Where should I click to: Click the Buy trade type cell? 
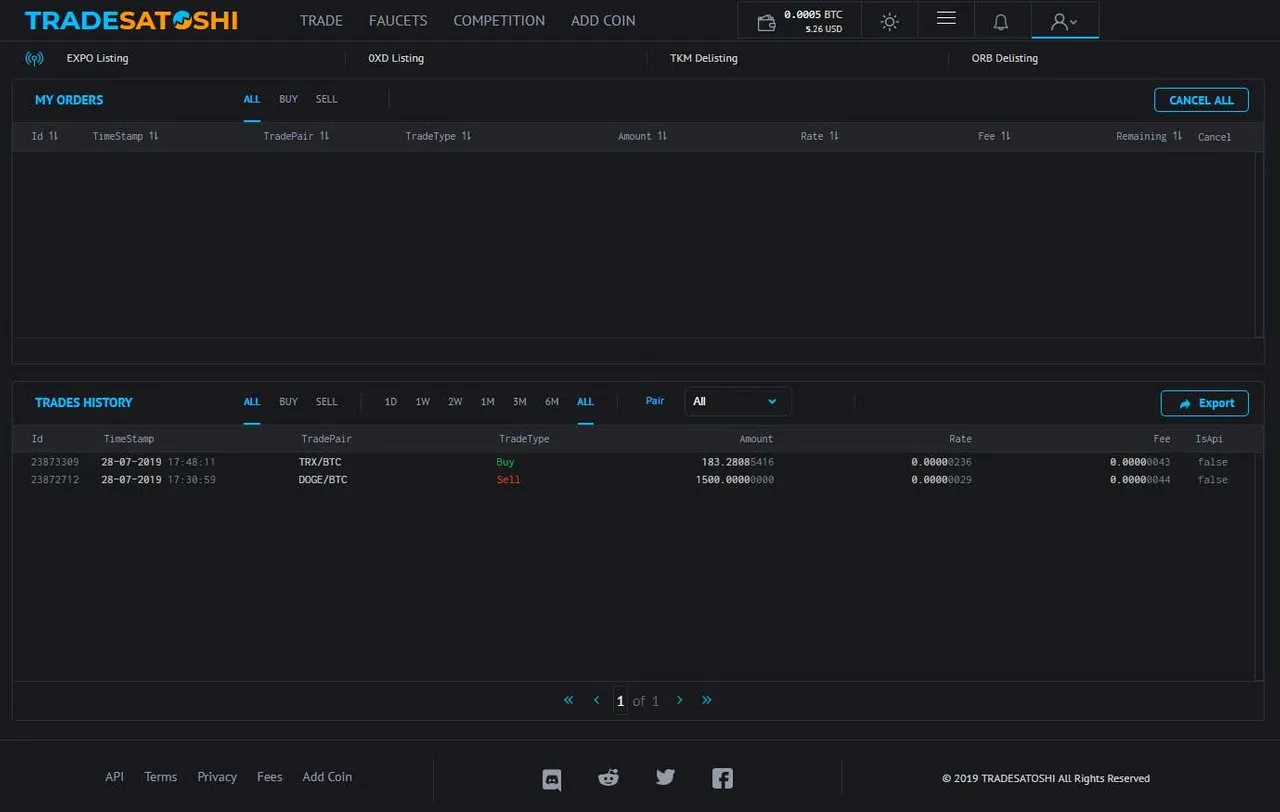click(505, 462)
